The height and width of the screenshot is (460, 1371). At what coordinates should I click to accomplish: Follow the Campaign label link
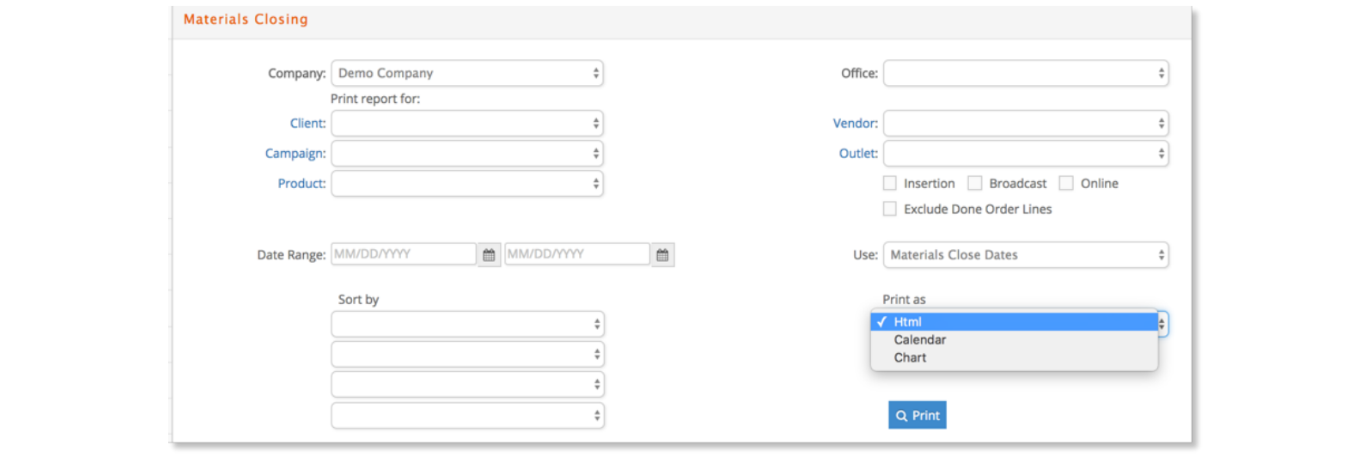(295, 153)
